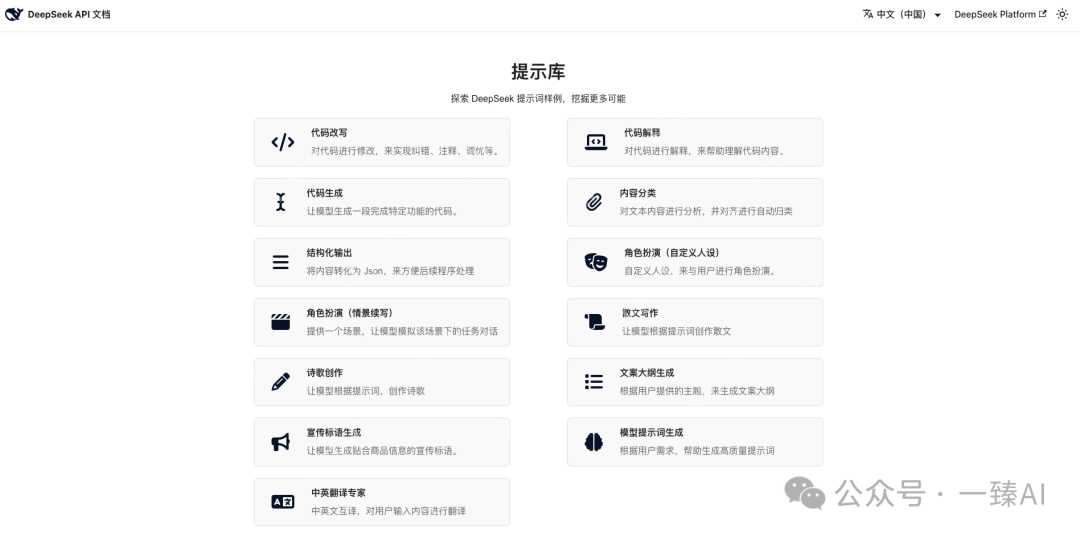Screen dimensions: 1080x537
Task: Click the text cursor icon for 代码生成
Action: tap(280, 202)
